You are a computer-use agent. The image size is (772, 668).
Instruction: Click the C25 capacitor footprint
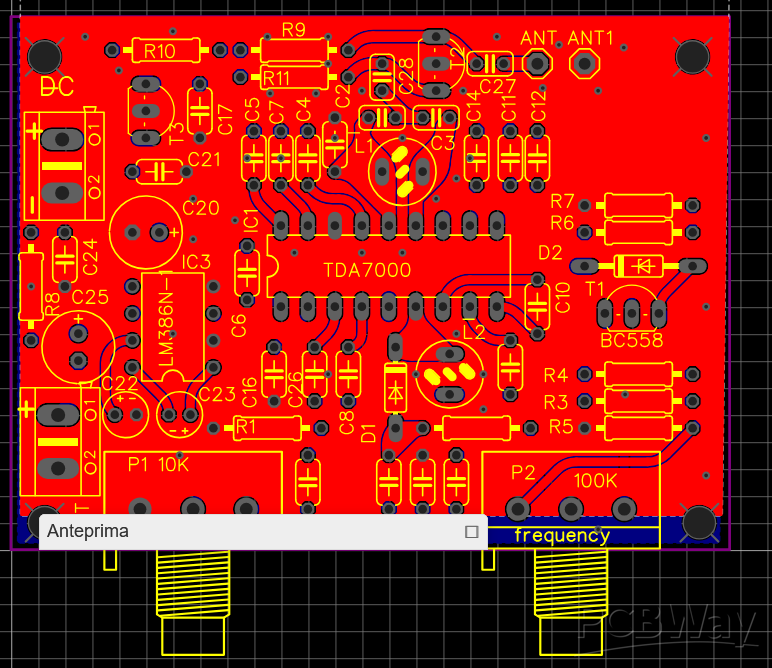click(77, 345)
